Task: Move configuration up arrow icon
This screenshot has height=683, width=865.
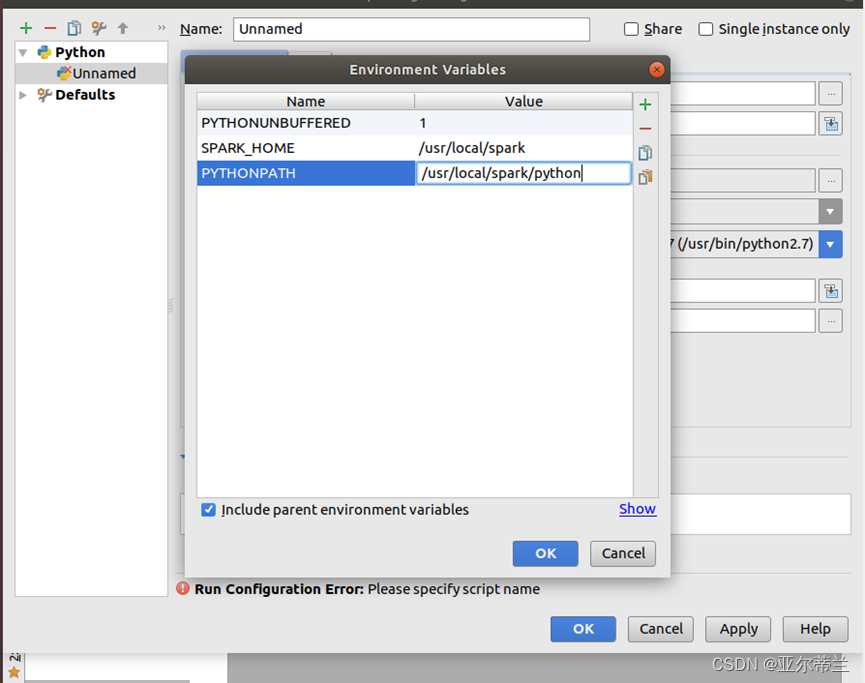Action: (123, 28)
